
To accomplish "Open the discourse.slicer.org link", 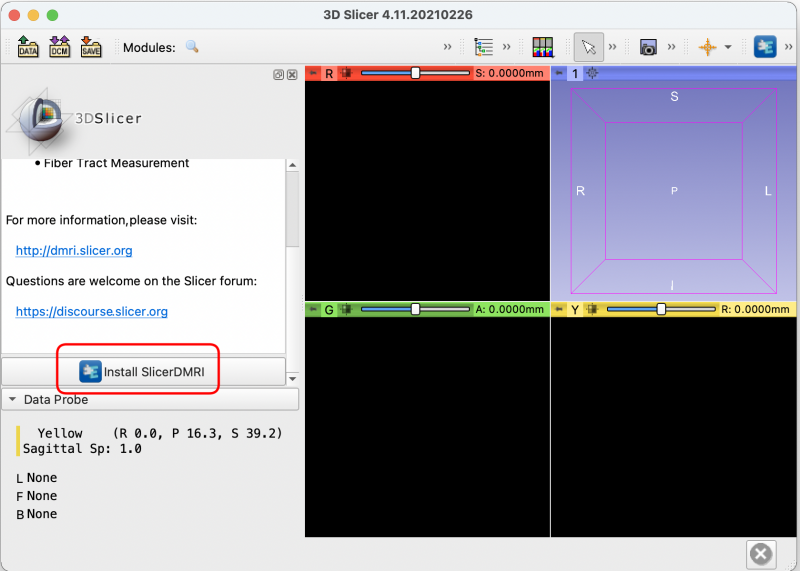I will point(91,311).
